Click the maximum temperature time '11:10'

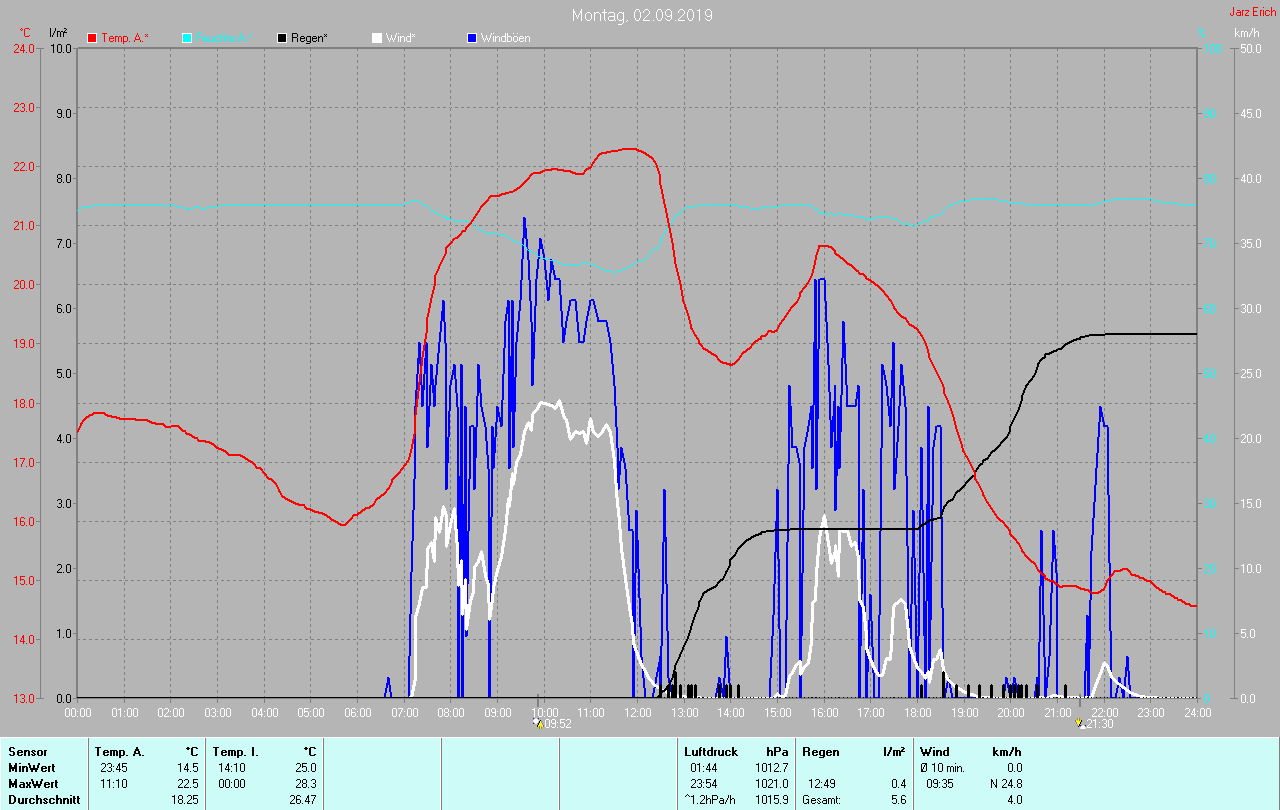coord(113,784)
